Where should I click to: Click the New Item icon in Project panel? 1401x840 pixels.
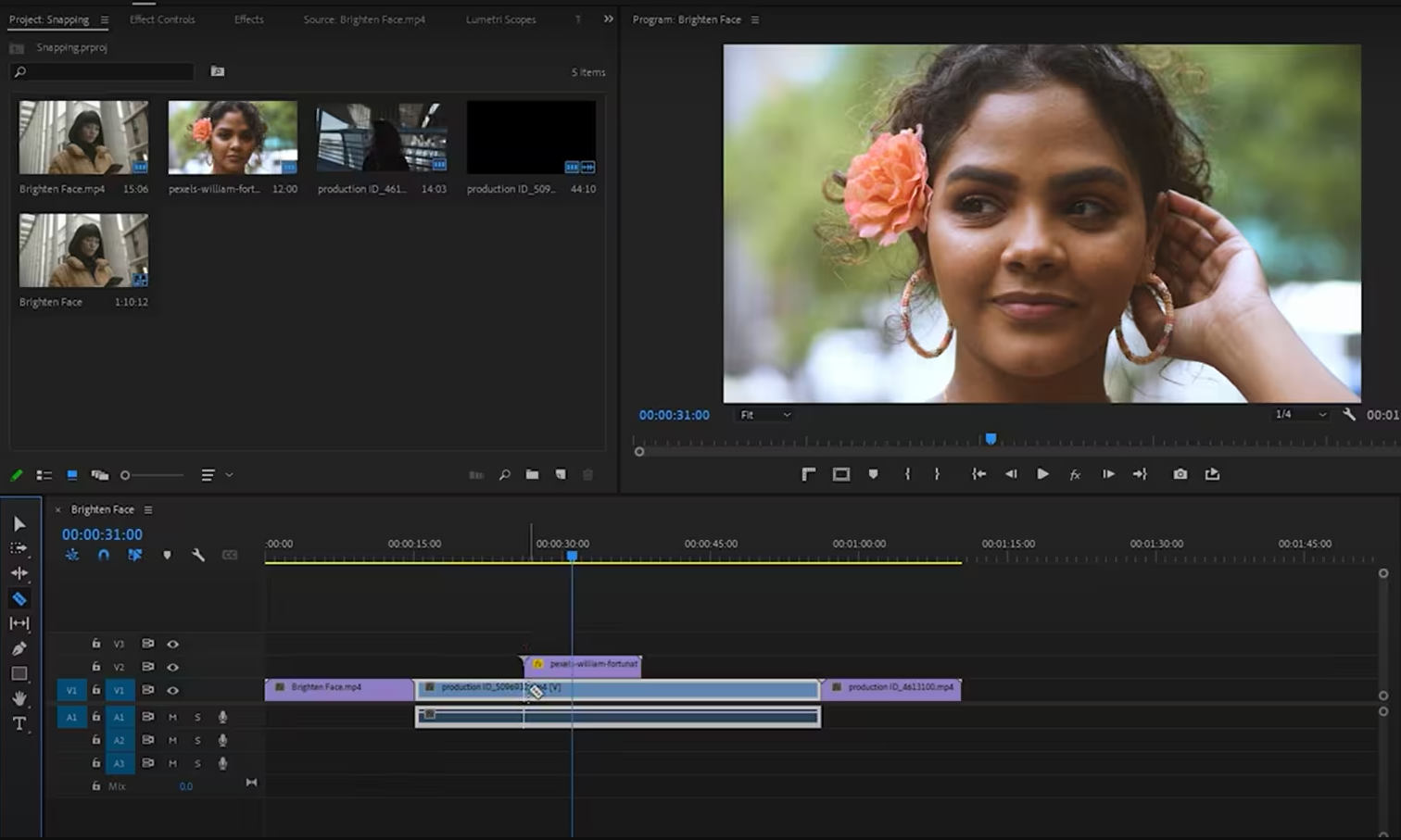tap(561, 475)
